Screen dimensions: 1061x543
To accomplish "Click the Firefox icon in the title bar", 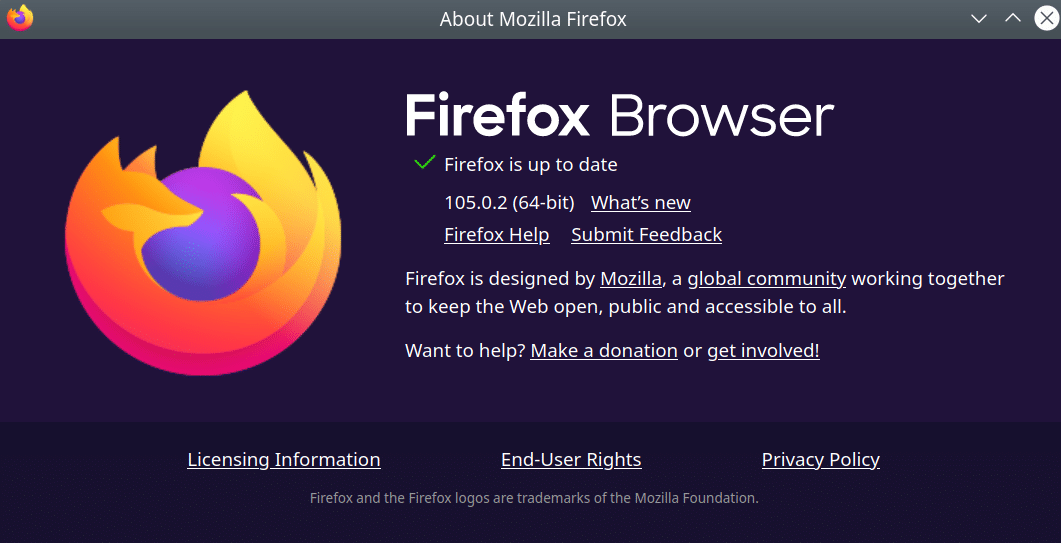I will click(x=20, y=18).
